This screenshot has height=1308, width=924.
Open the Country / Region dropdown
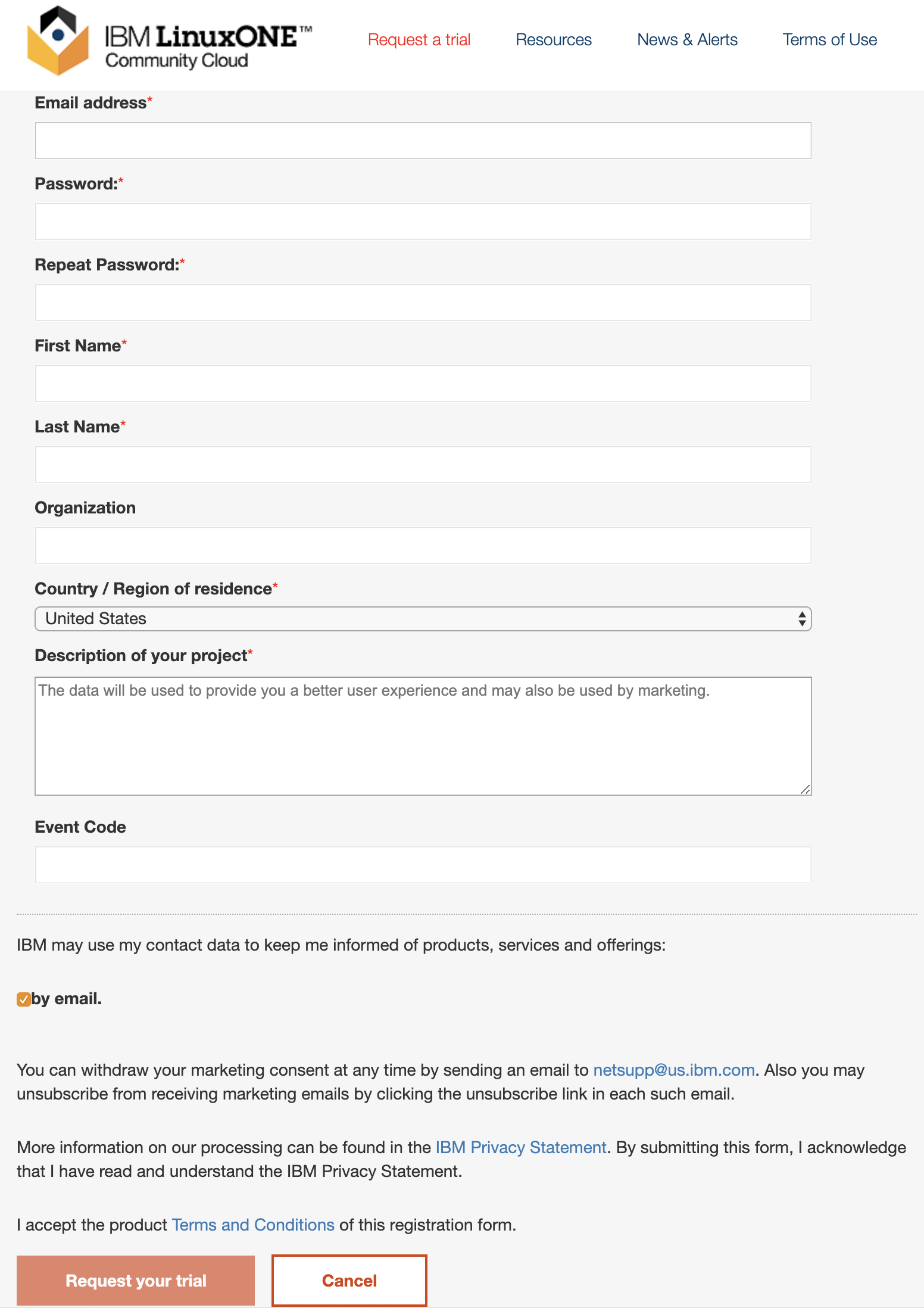423,619
